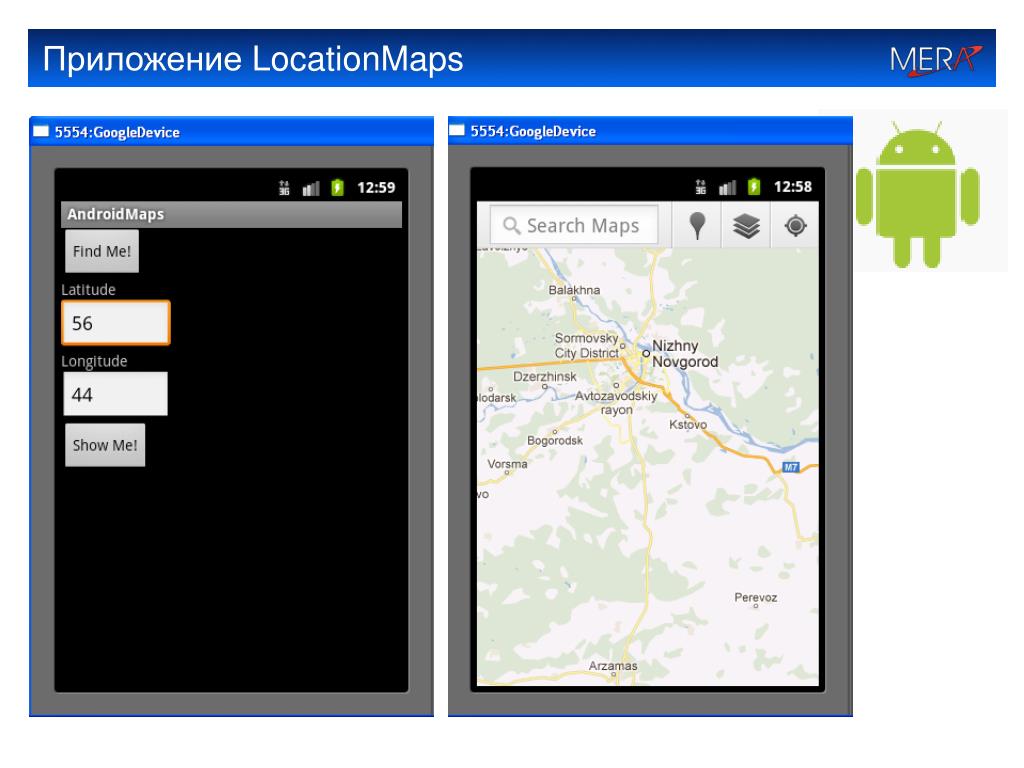Click the battery icon in maps emulator
This screenshot has height=768, width=1024.
(754, 187)
